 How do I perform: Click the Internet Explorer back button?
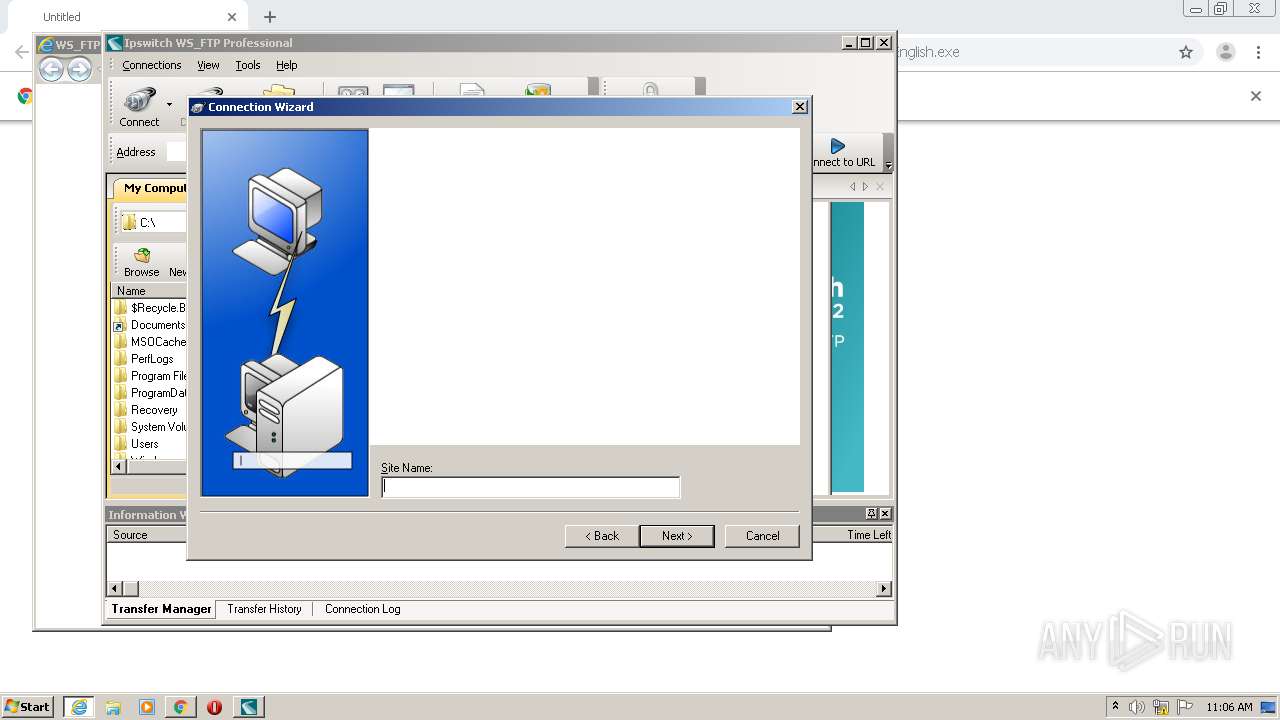[x=51, y=69]
